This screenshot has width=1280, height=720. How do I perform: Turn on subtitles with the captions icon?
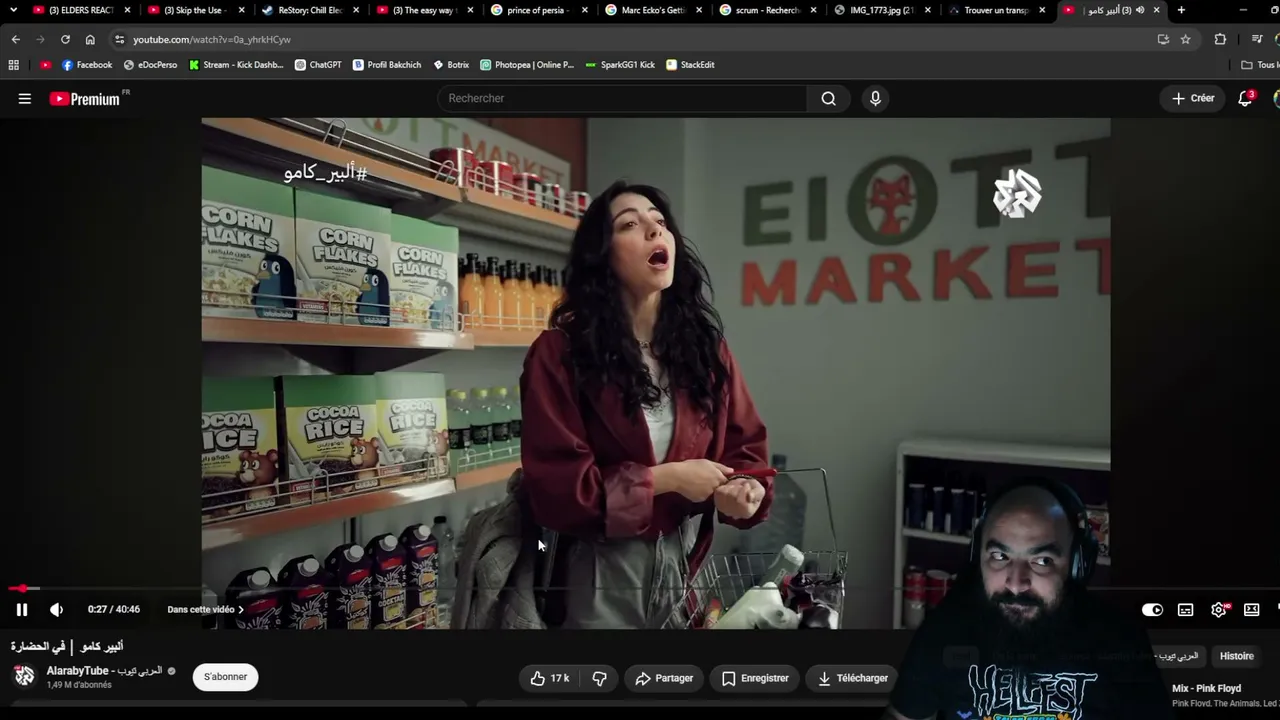[x=1185, y=609]
